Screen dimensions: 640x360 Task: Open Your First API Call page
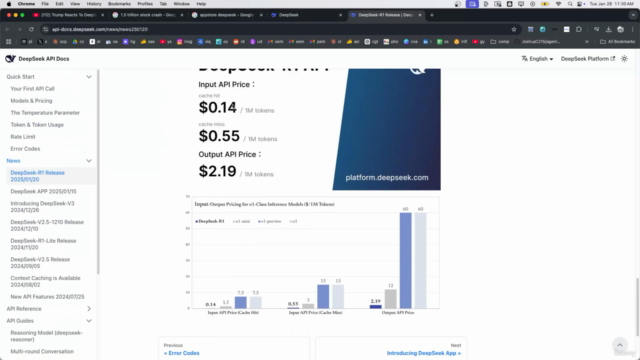pos(33,89)
